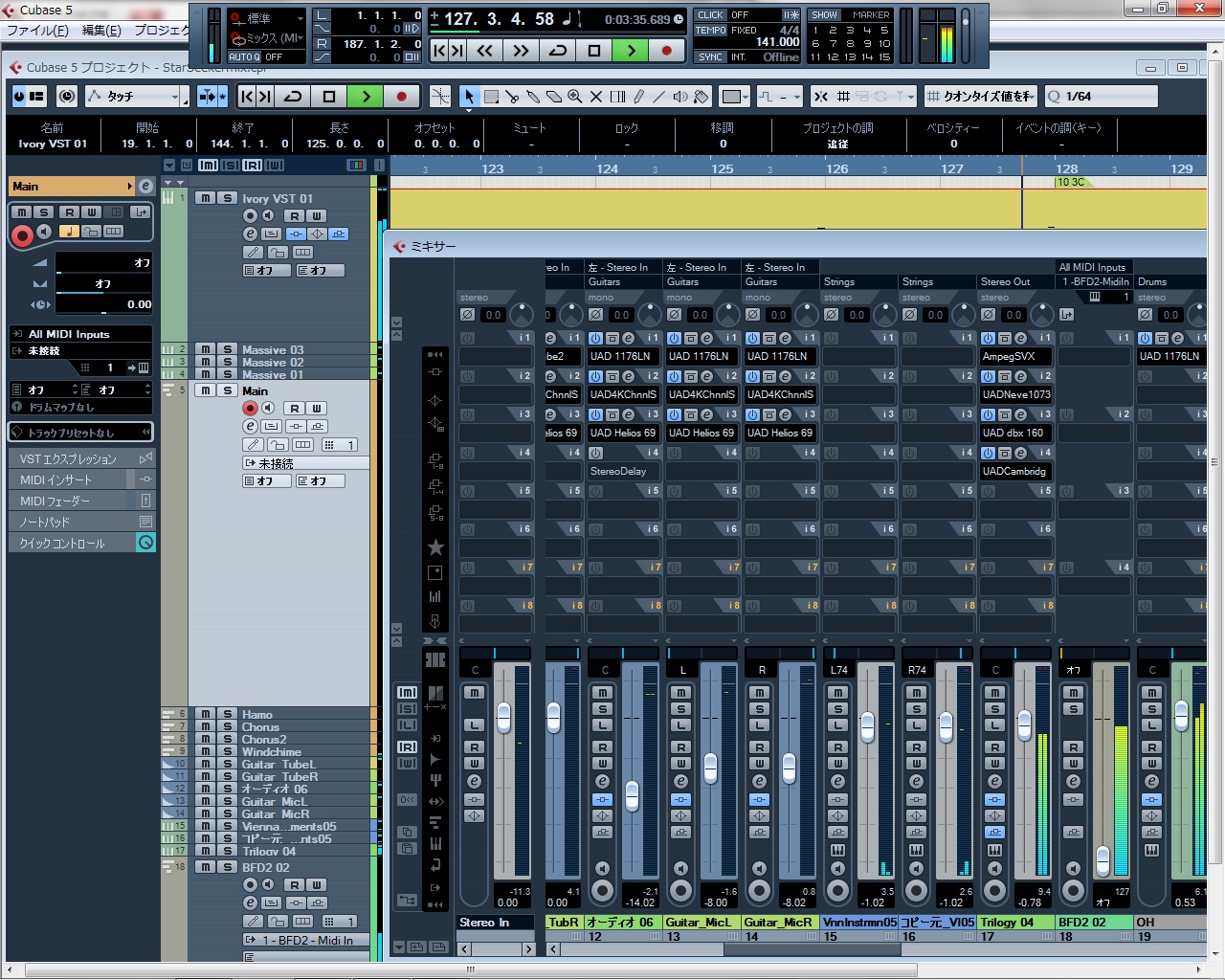Click the UAD dbx 160 insert slot

click(x=1015, y=433)
